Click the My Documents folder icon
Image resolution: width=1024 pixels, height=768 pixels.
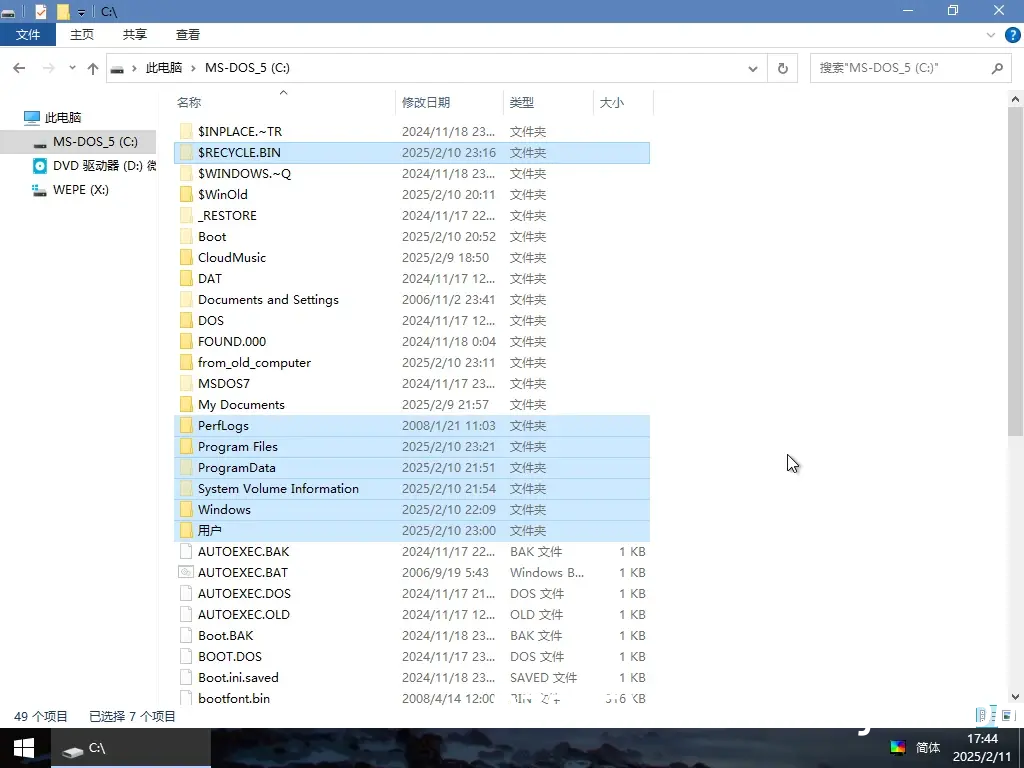click(x=186, y=405)
